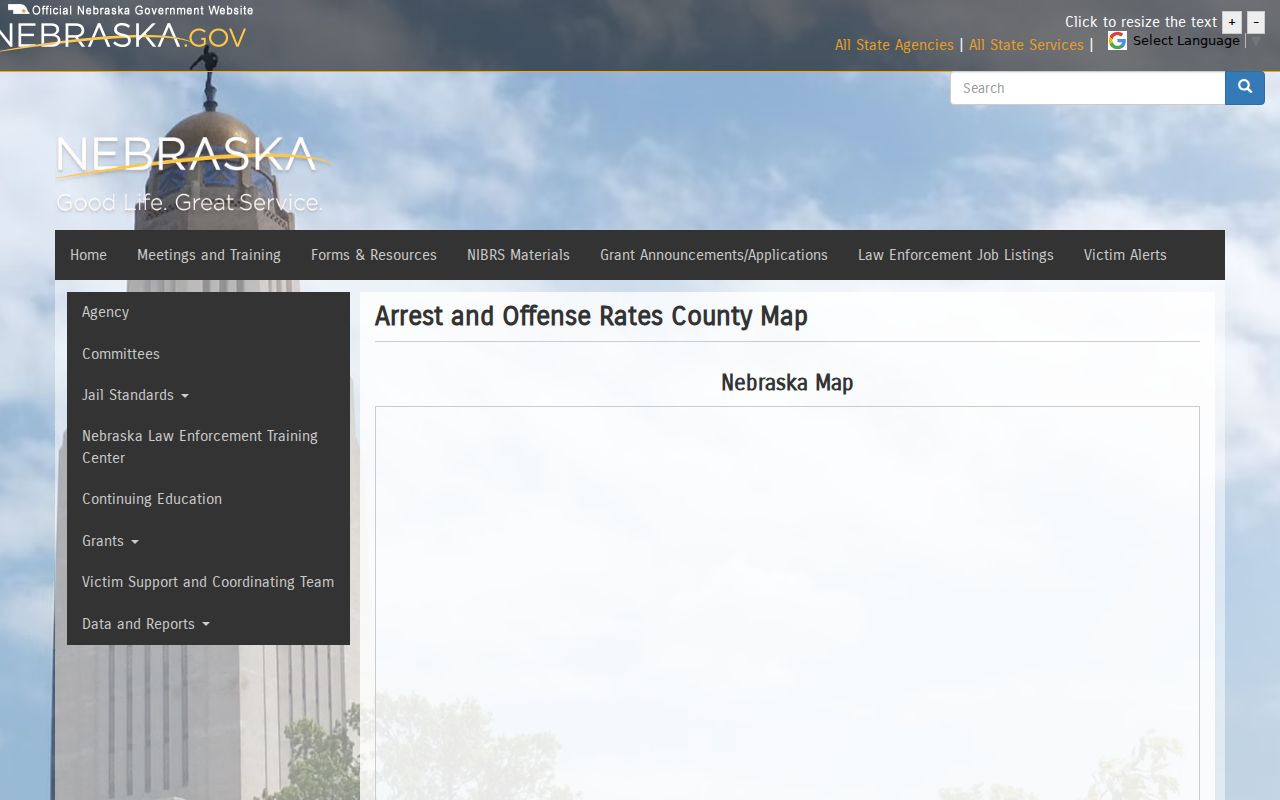
Task: Click the 'Click to resize the text' label
Action: pos(1141,22)
